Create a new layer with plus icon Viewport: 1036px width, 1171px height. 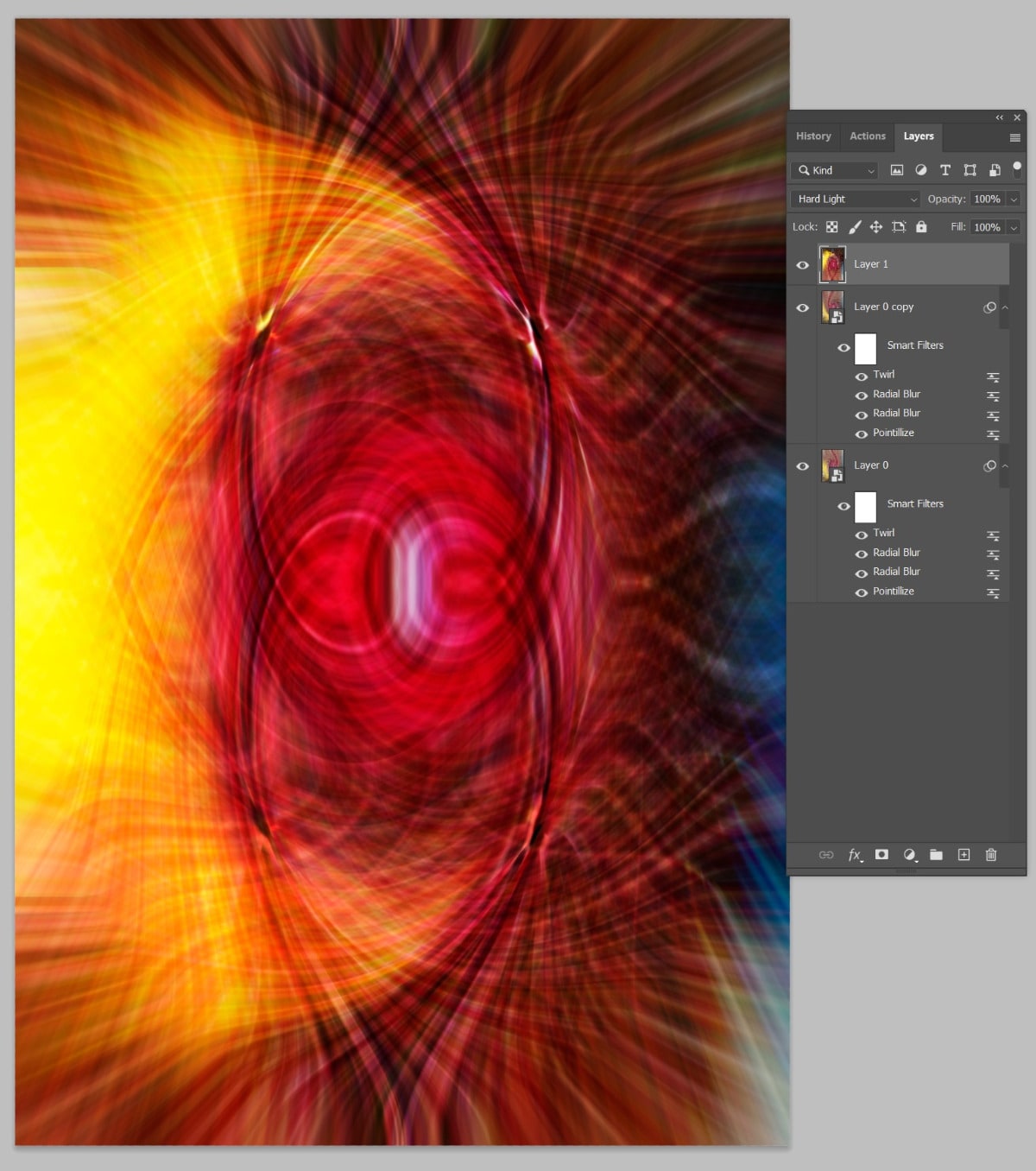(963, 855)
